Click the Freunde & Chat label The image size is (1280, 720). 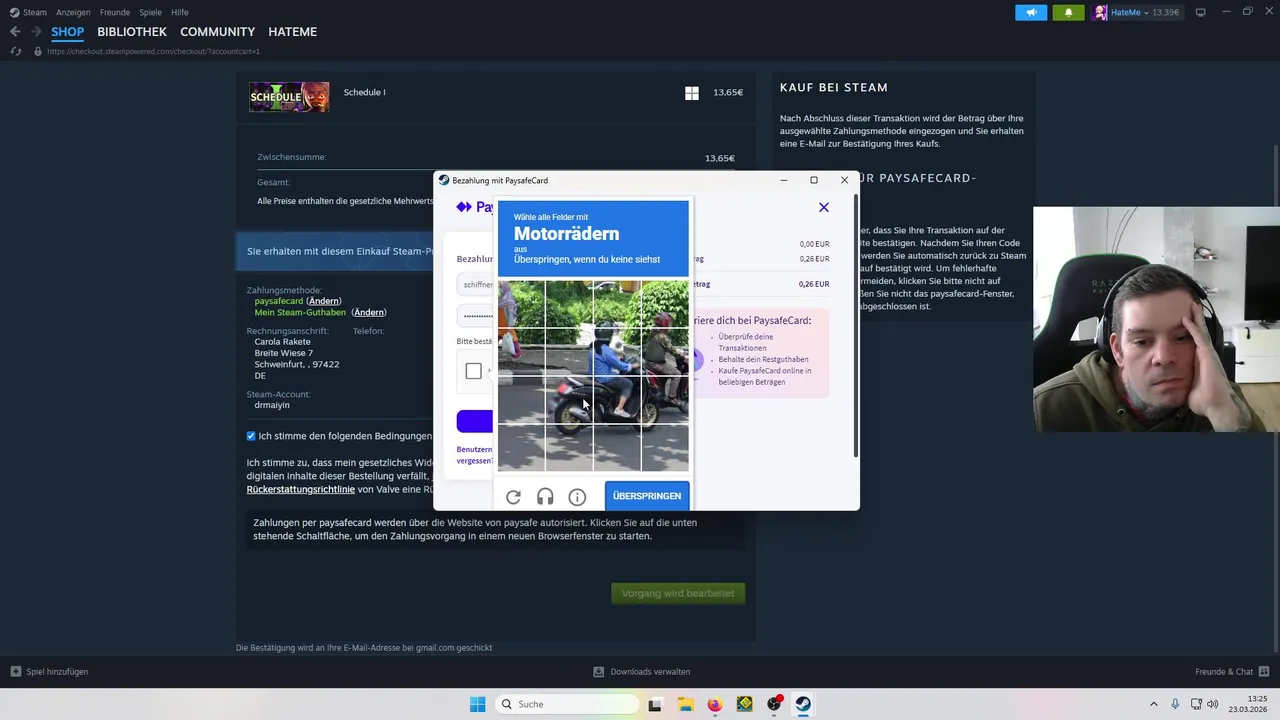pos(1224,672)
